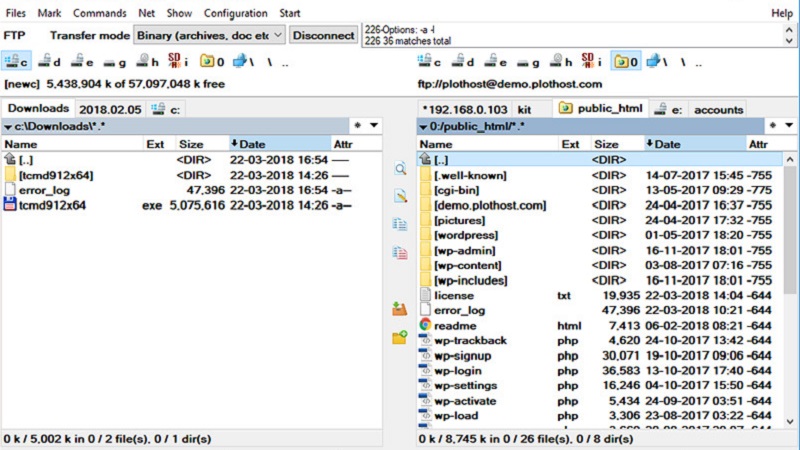The height and width of the screenshot is (450, 800).
Task: Expand the c:\Downloads path history arrow
Action: coord(9,126)
